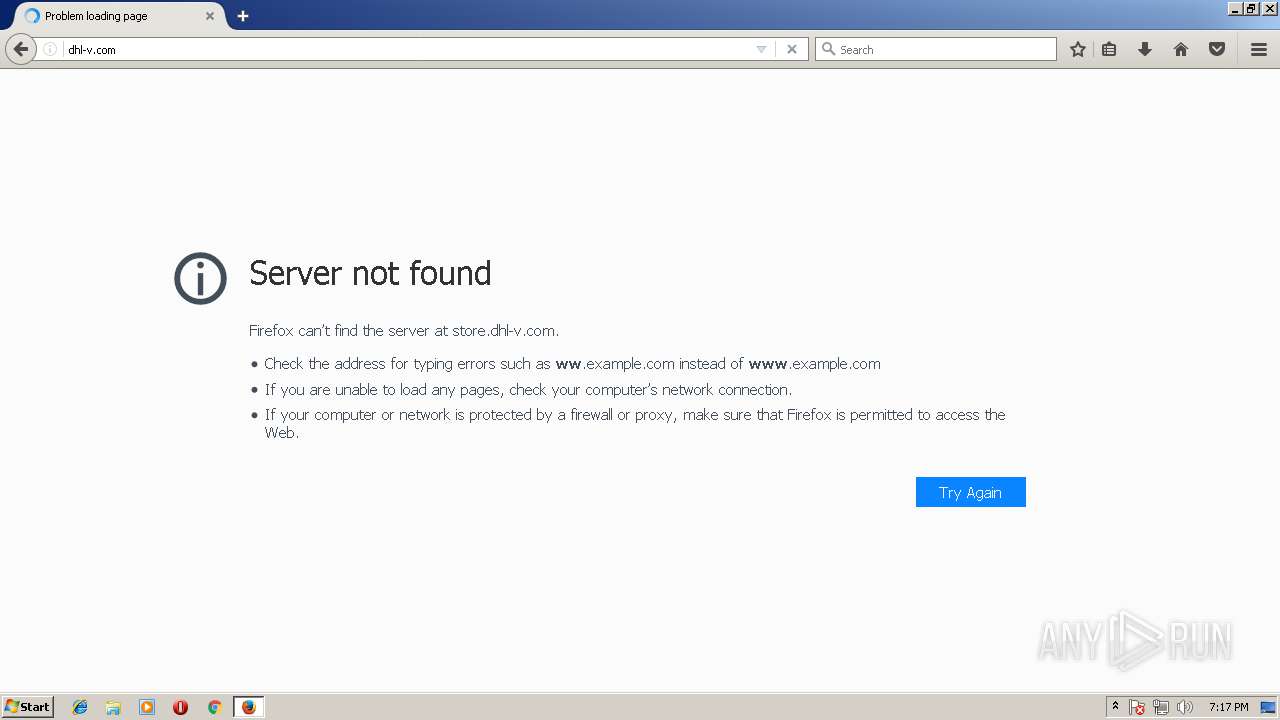Click the Try Again button
This screenshot has width=1280, height=720.
point(971,492)
